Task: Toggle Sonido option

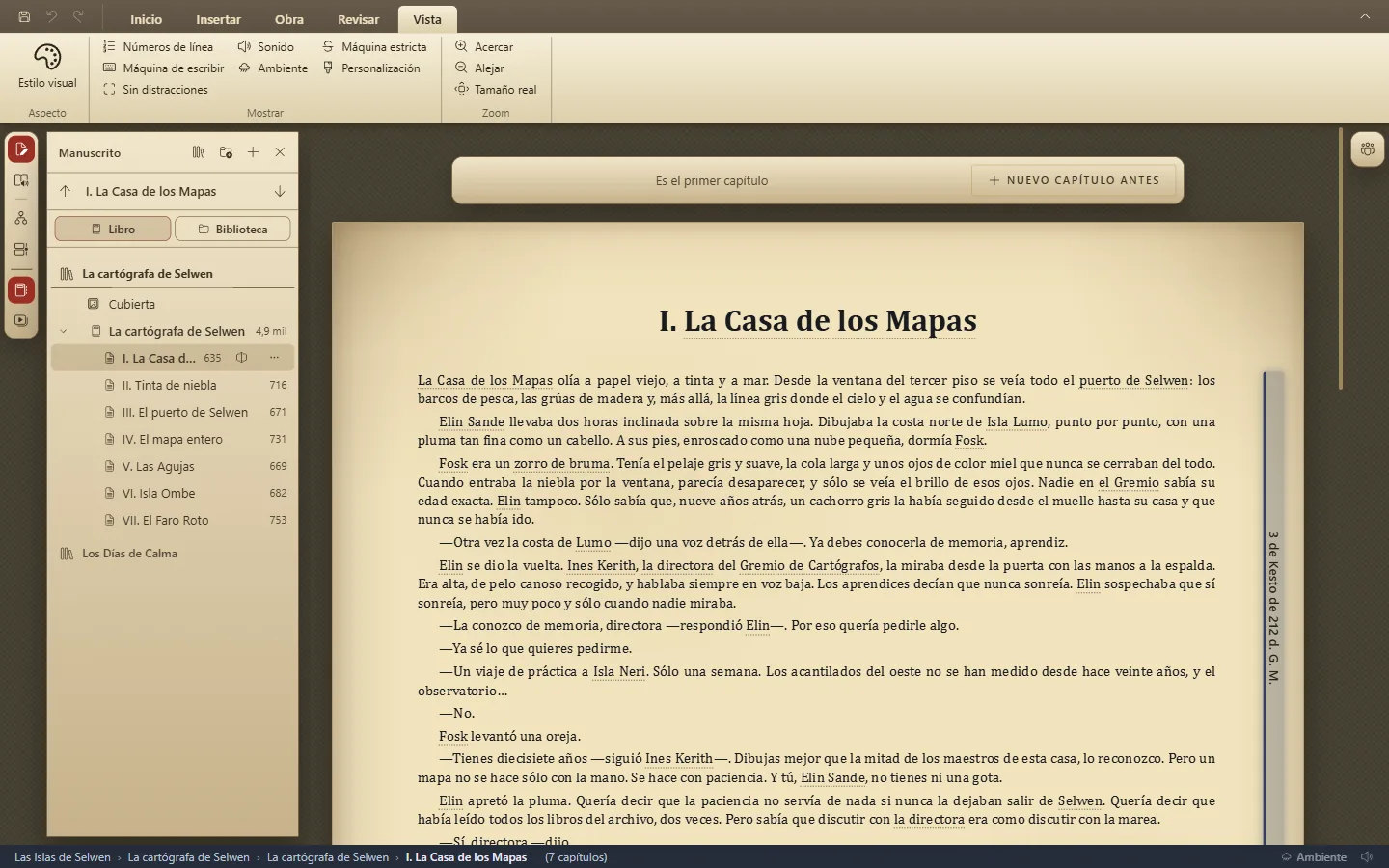Action: click(266, 46)
